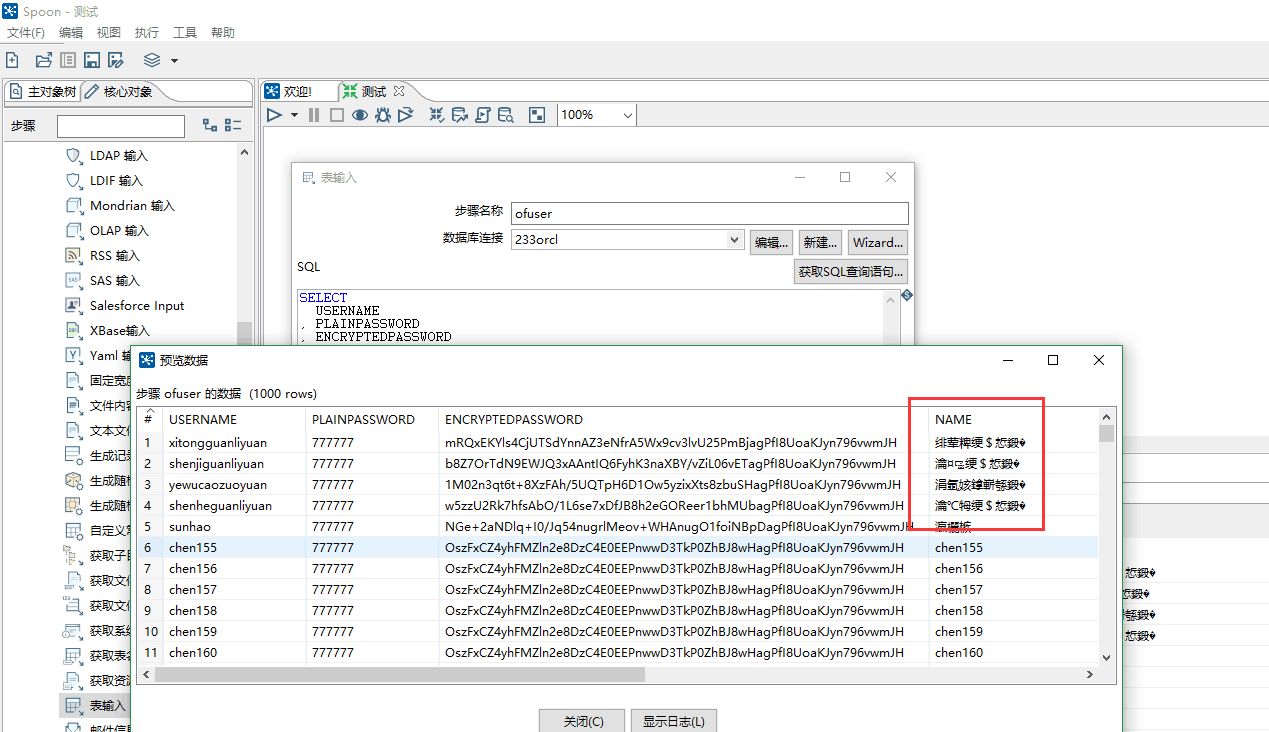This screenshot has height=732, width=1269.
Task: Click the NAME column header
Action: [x=1014, y=419]
